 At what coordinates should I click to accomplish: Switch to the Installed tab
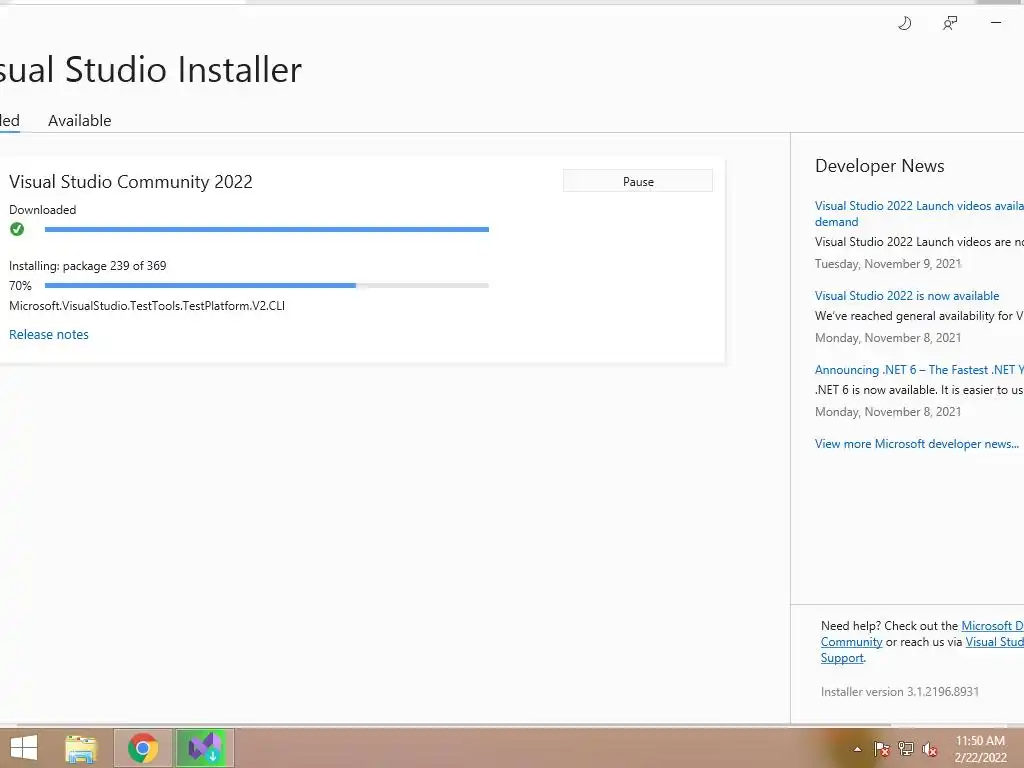(10, 121)
